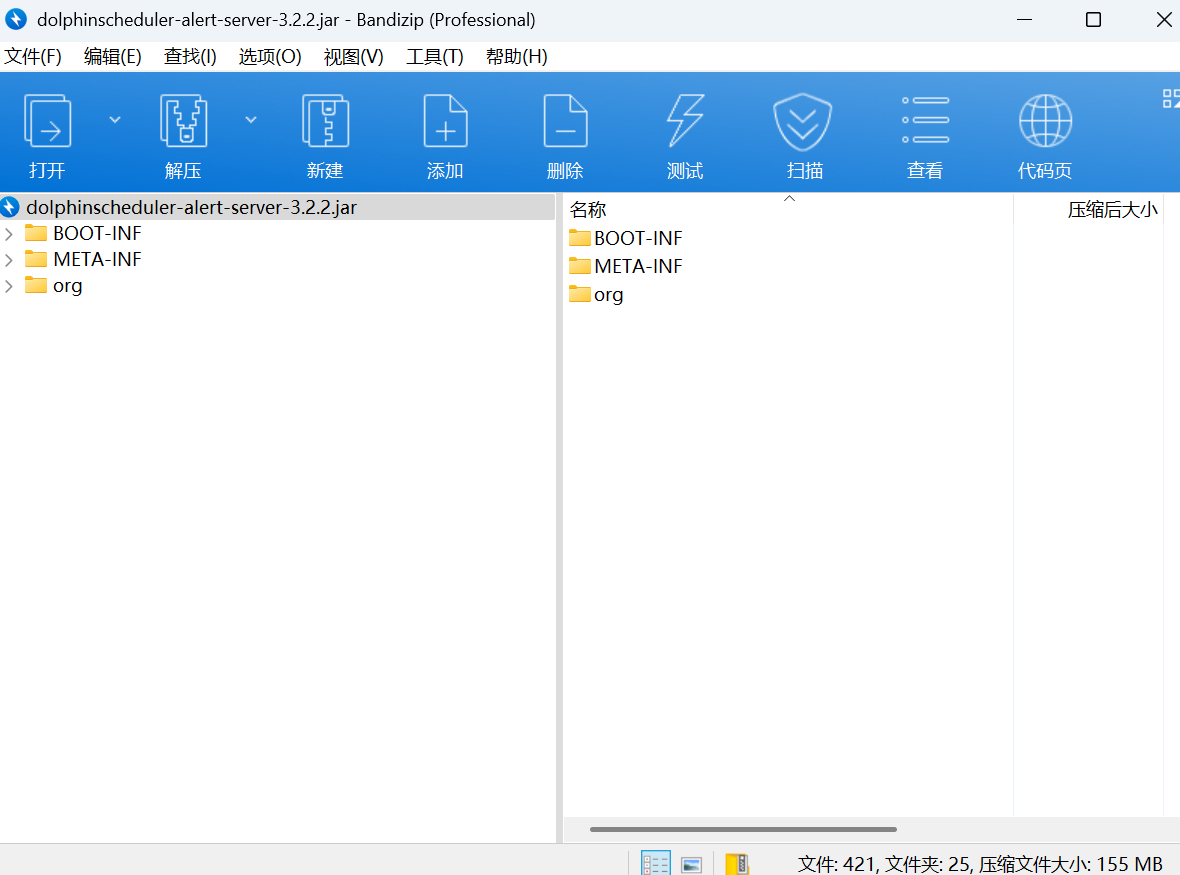Select META-INF in the left tree

(97, 260)
